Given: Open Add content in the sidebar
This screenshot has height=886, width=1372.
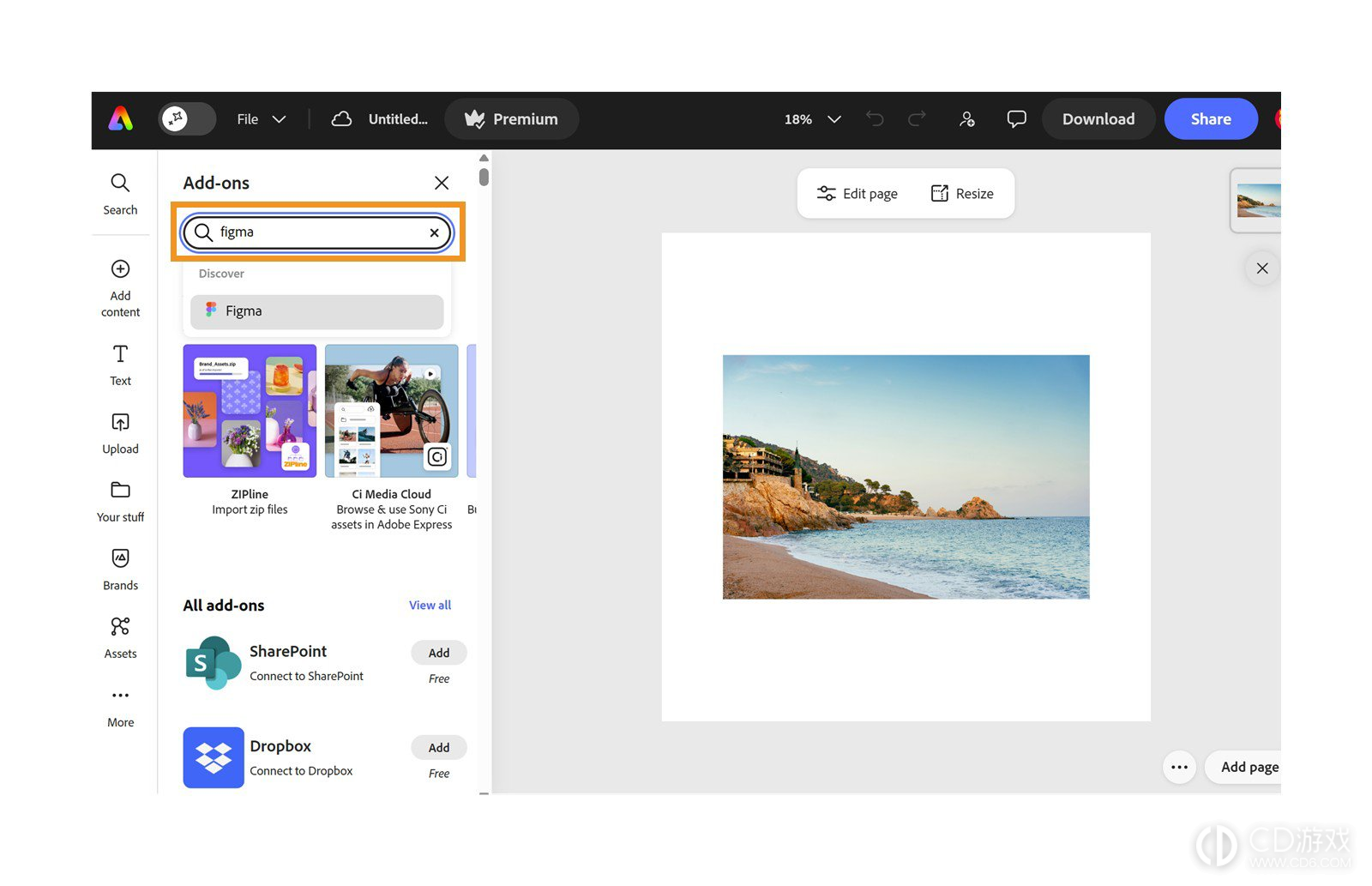Looking at the screenshot, I should click(120, 289).
